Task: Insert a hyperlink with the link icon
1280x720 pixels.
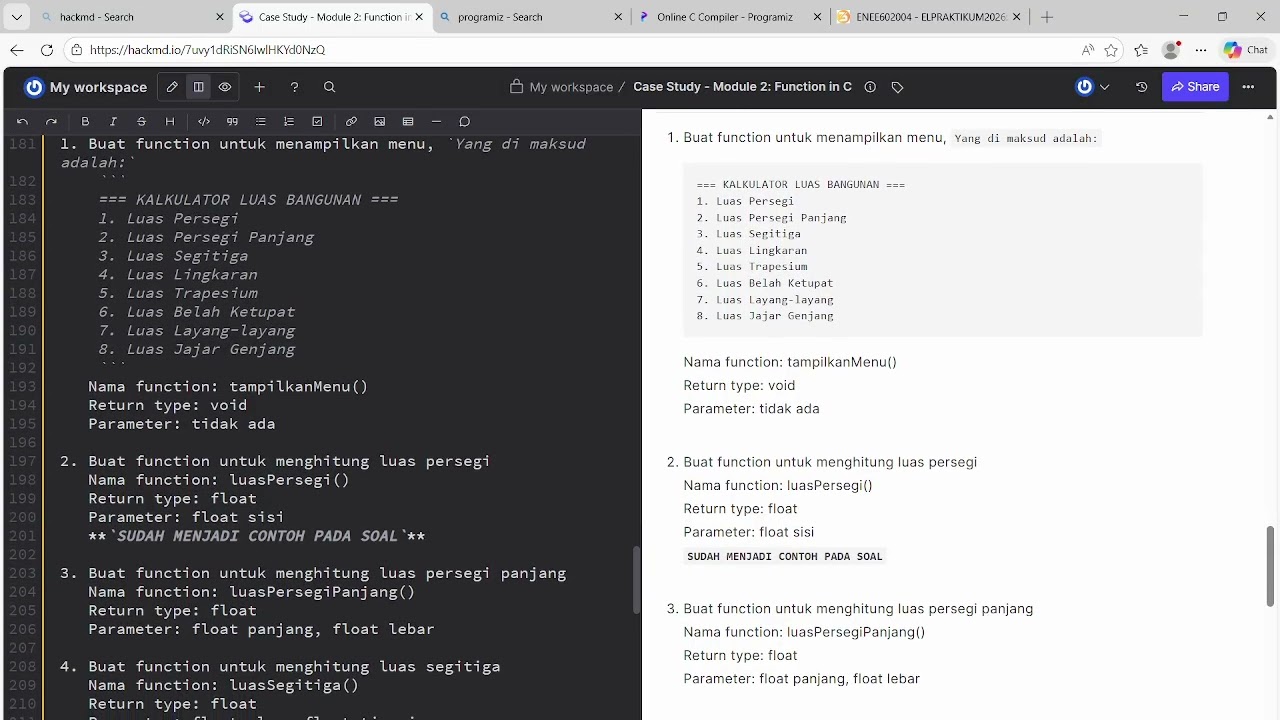Action: [351, 121]
